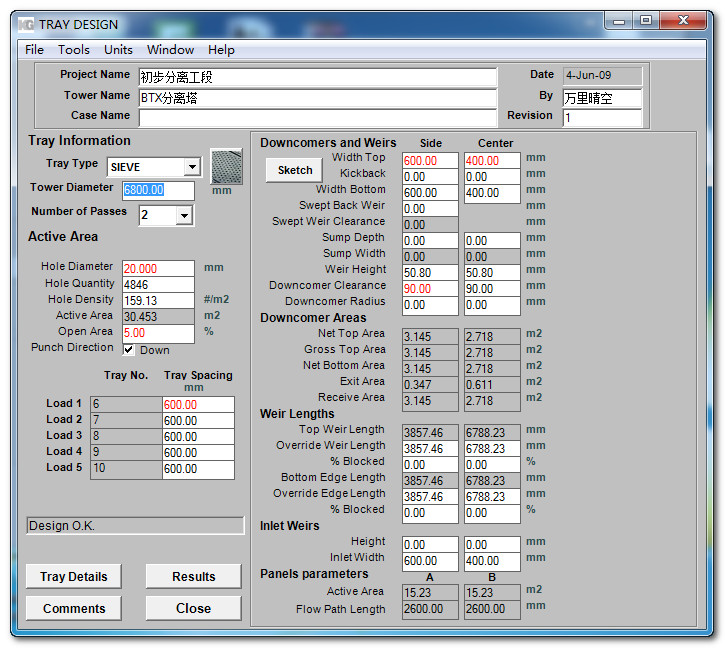Maximize the Tray Design window
725x648 pixels.
coord(646,21)
